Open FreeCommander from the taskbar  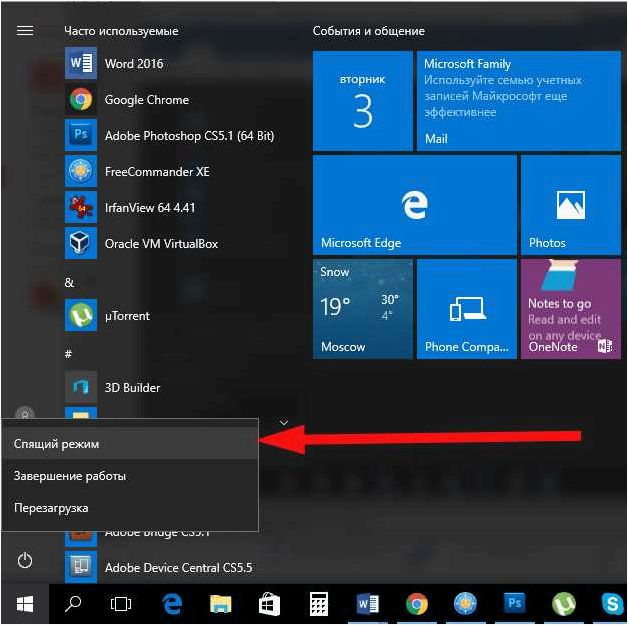[465, 604]
